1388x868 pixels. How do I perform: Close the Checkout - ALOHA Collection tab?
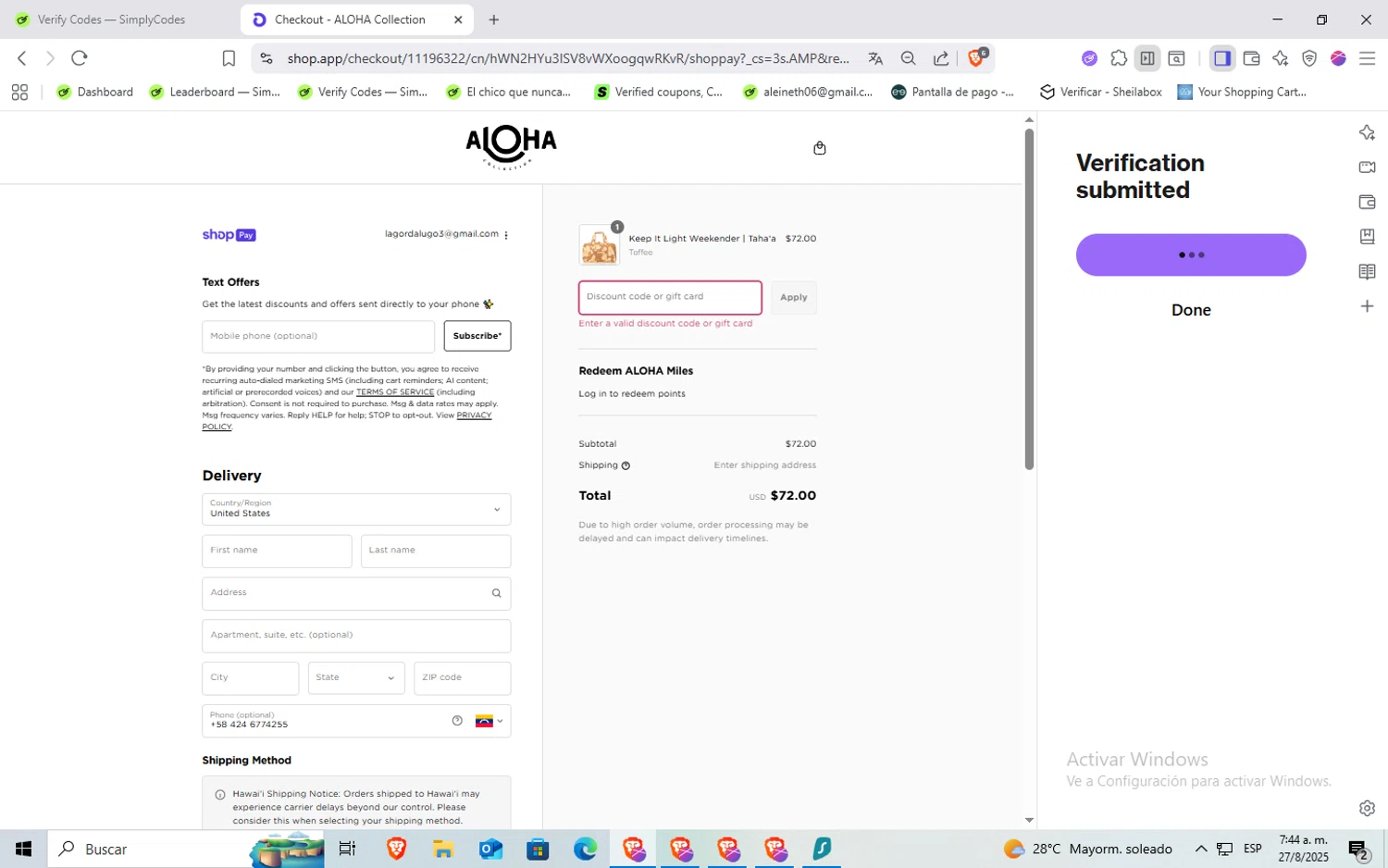tap(458, 19)
